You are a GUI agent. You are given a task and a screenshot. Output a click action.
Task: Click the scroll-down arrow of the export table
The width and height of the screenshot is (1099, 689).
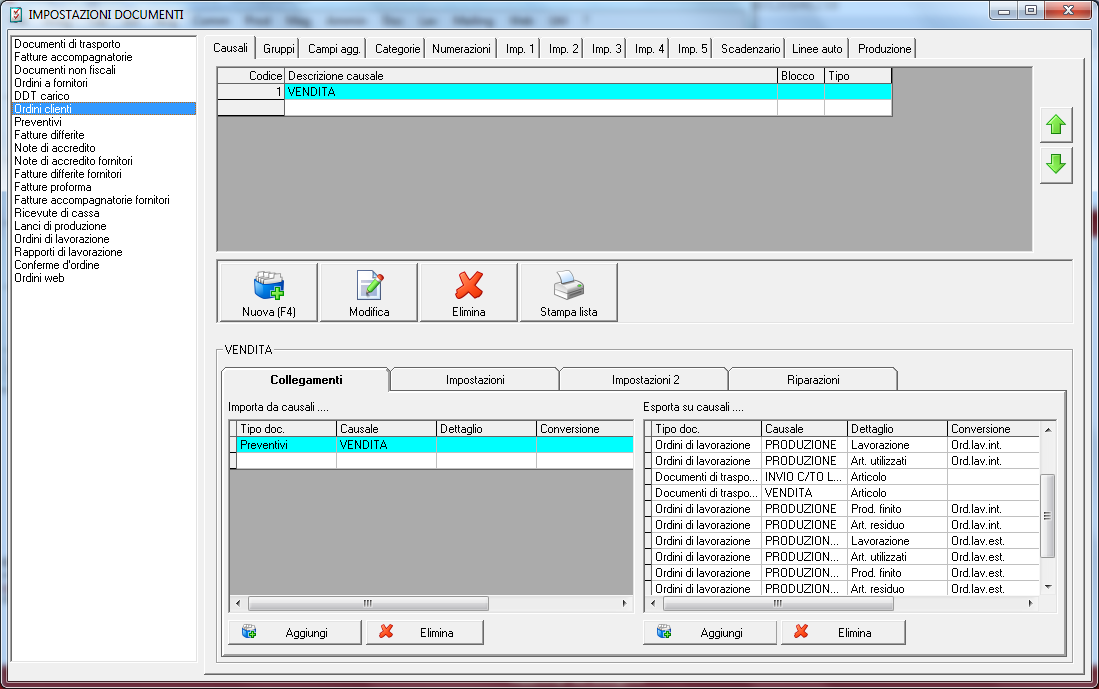[x=1048, y=587]
